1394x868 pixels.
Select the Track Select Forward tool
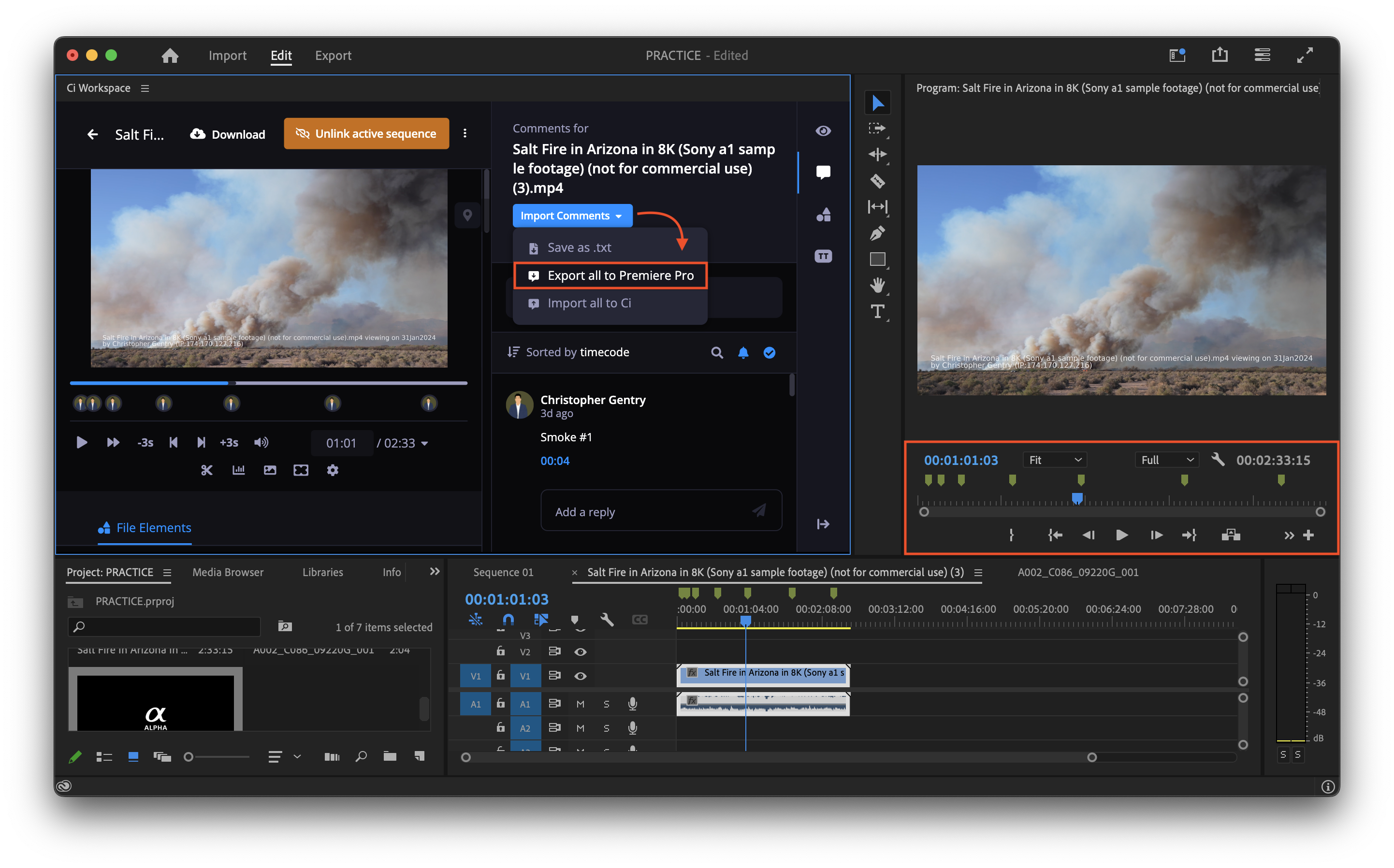point(878,129)
